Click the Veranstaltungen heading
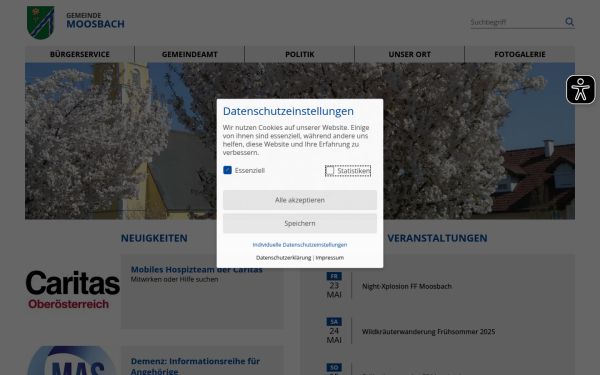This screenshot has width=600, height=375. click(437, 238)
